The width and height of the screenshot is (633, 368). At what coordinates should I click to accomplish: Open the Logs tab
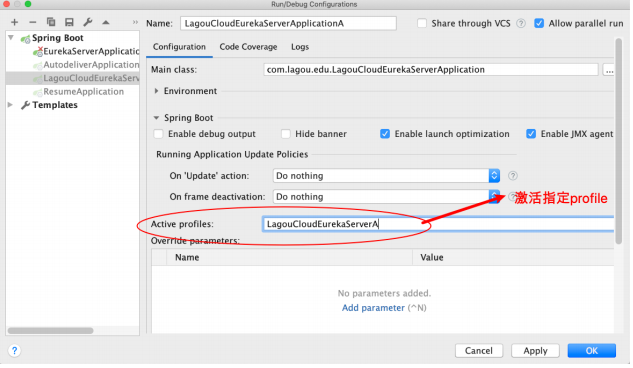(300, 47)
